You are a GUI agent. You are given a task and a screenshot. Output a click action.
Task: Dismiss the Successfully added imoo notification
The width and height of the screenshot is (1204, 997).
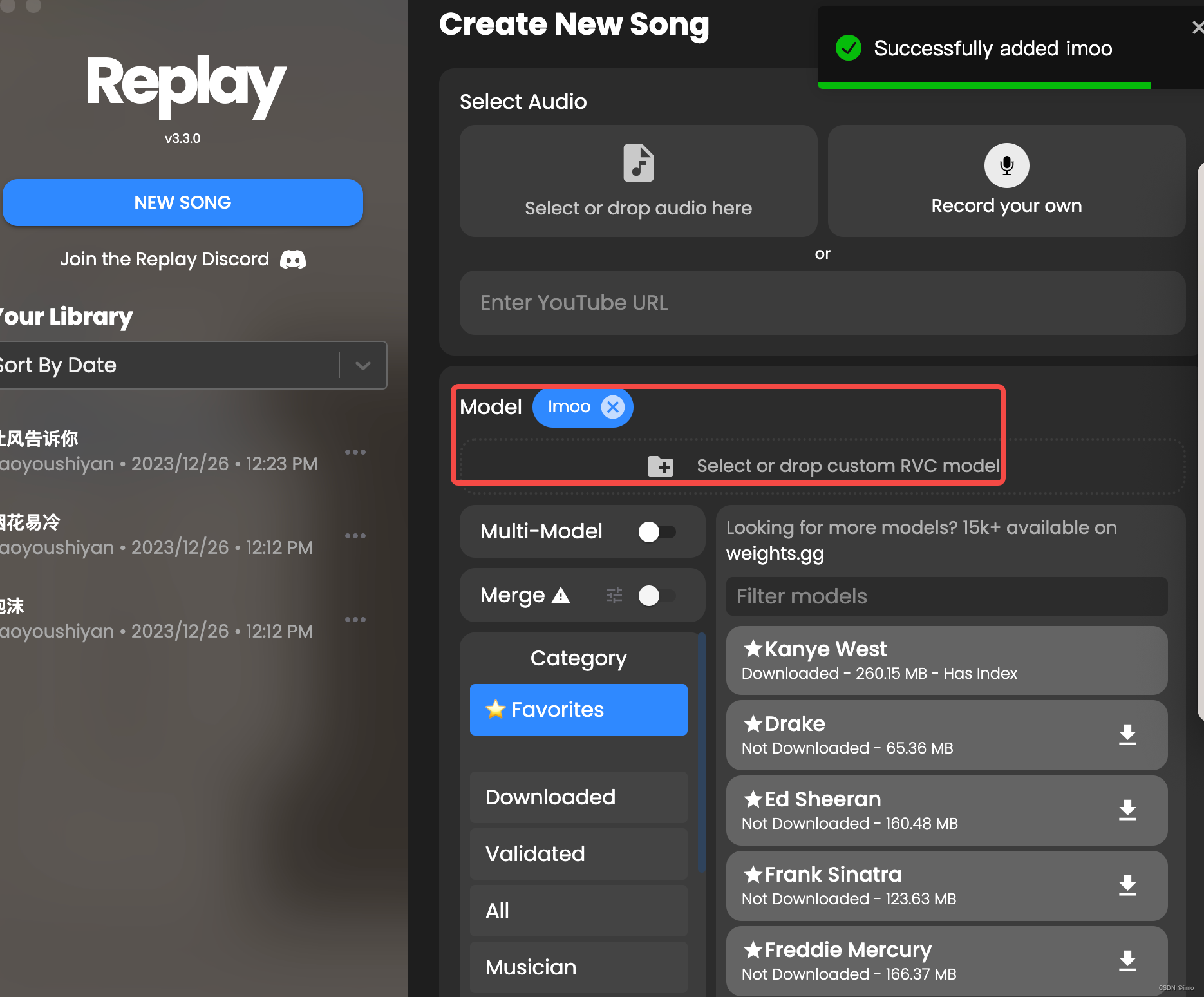click(x=1197, y=27)
